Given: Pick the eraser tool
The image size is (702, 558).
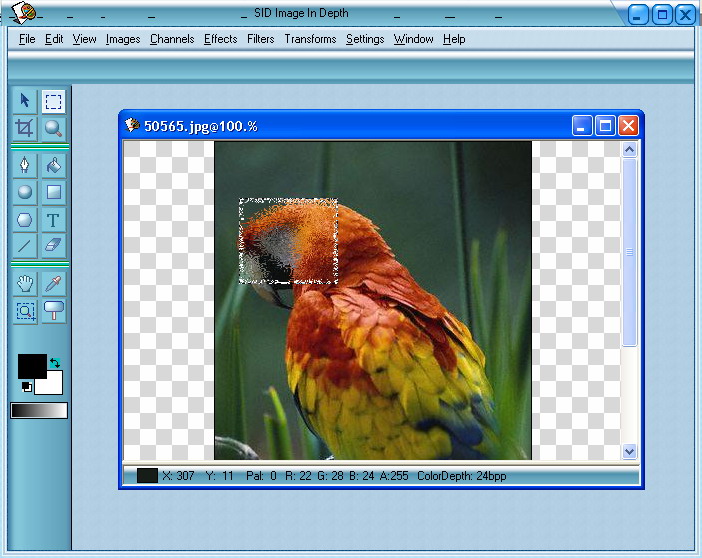Looking at the screenshot, I should (54, 245).
